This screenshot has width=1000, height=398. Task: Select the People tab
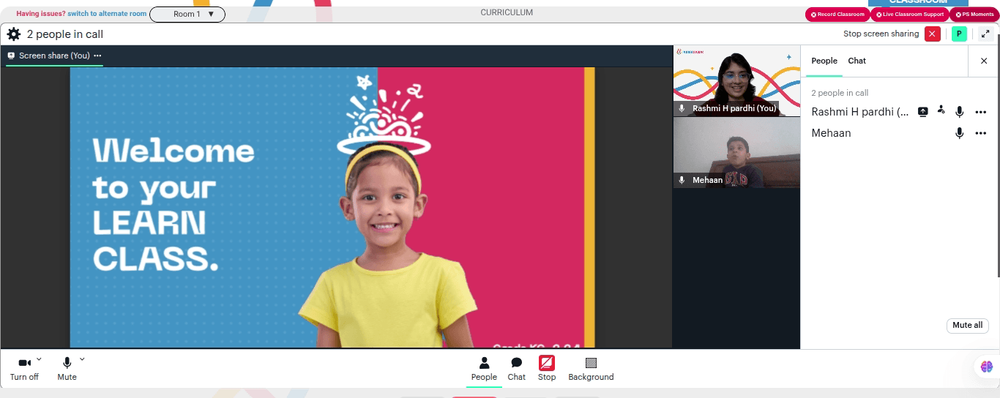point(824,61)
